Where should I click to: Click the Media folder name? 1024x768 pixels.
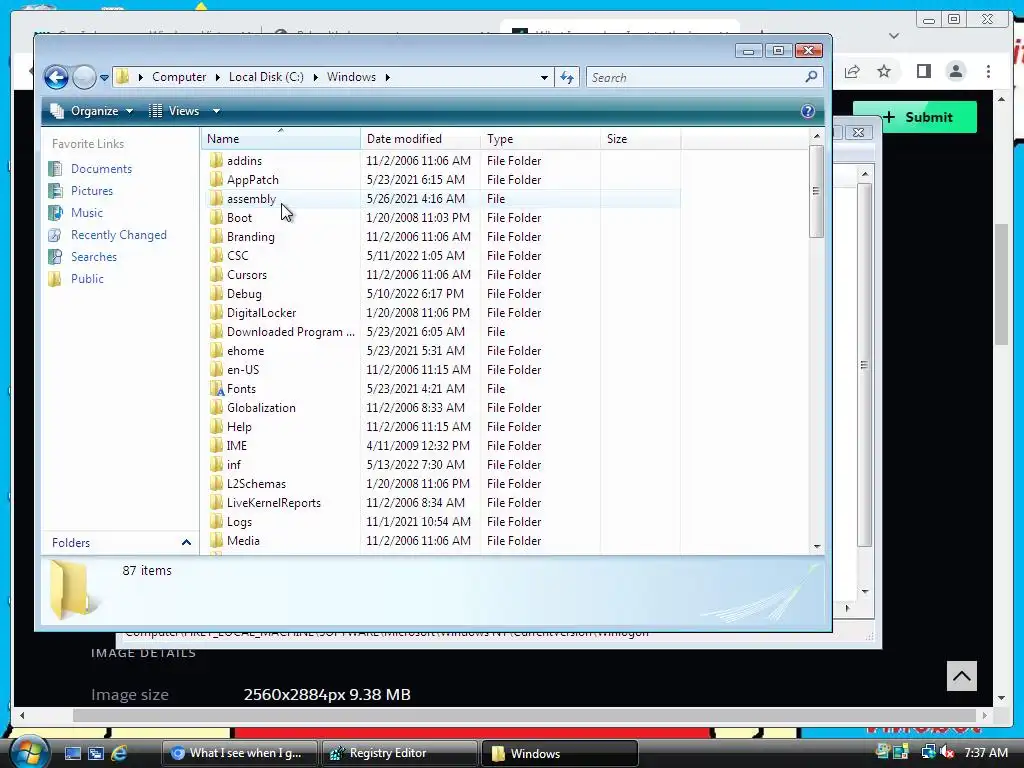pos(243,541)
